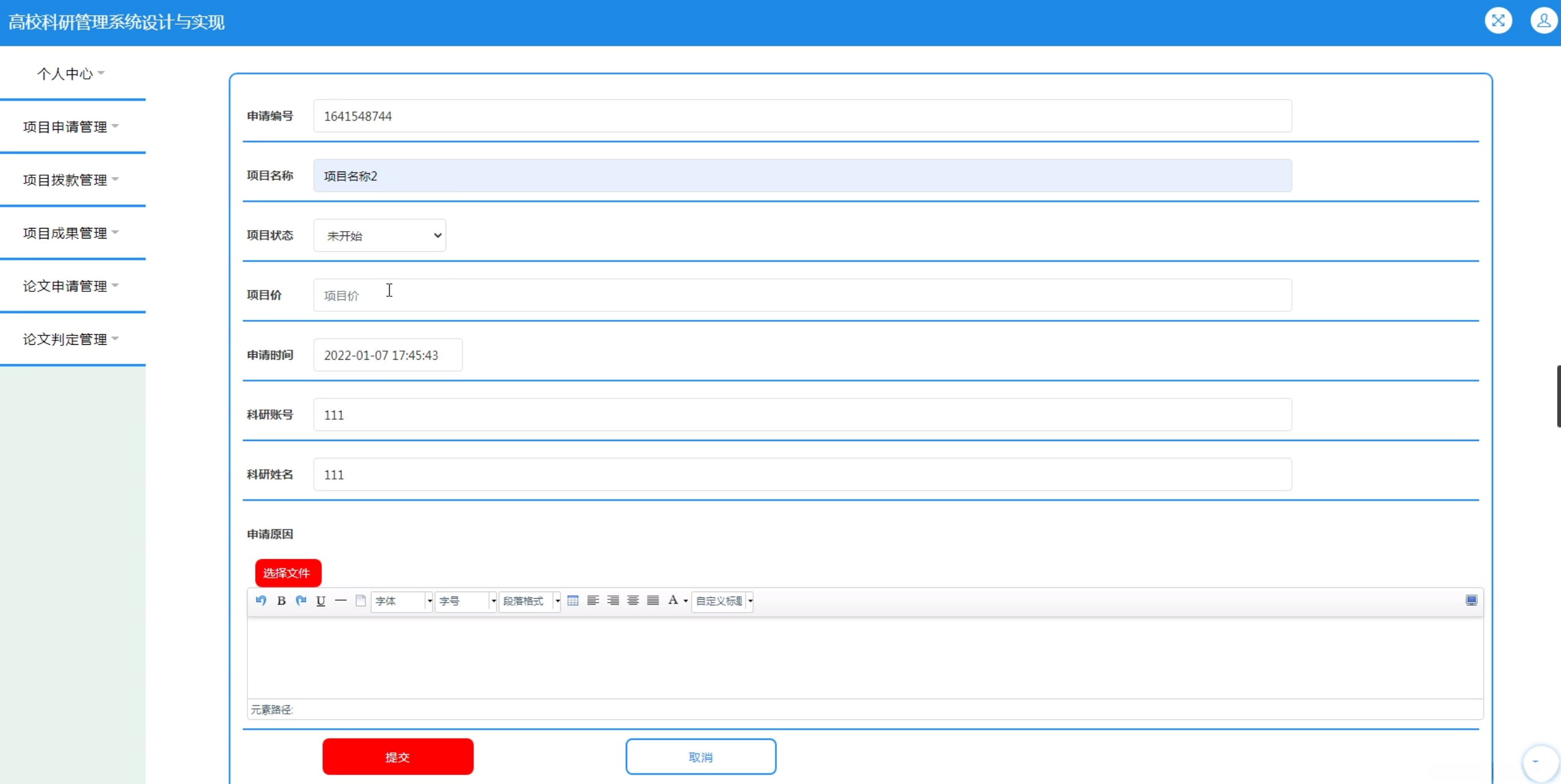Click the user avatar icon in the header
This screenshot has height=784, width=1561.
coord(1543,21)
